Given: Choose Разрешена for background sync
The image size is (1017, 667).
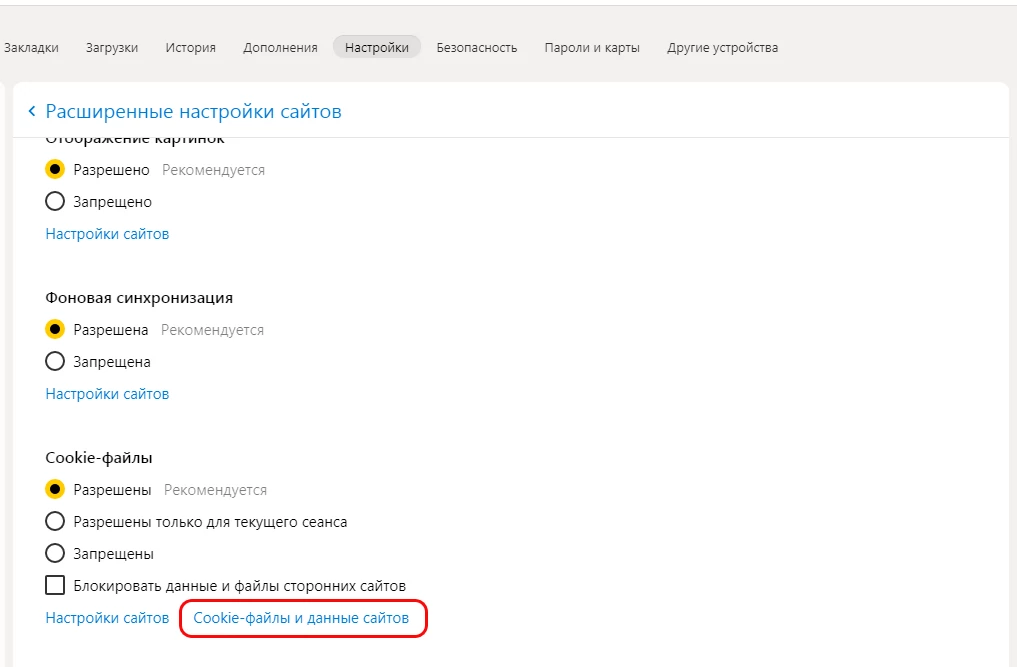Looking at the screenshot, I should [56, 330].
